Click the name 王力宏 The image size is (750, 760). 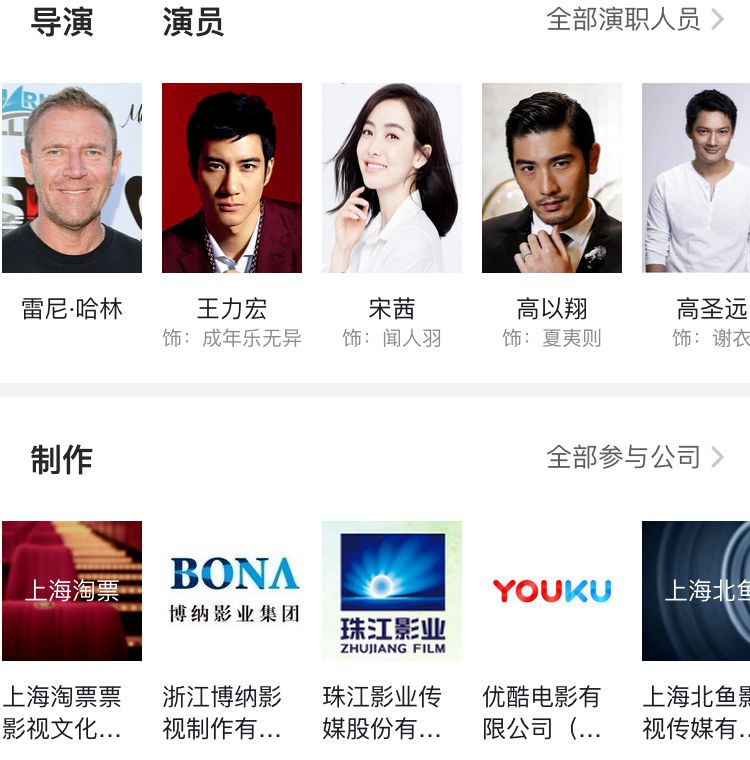point(232,309)
